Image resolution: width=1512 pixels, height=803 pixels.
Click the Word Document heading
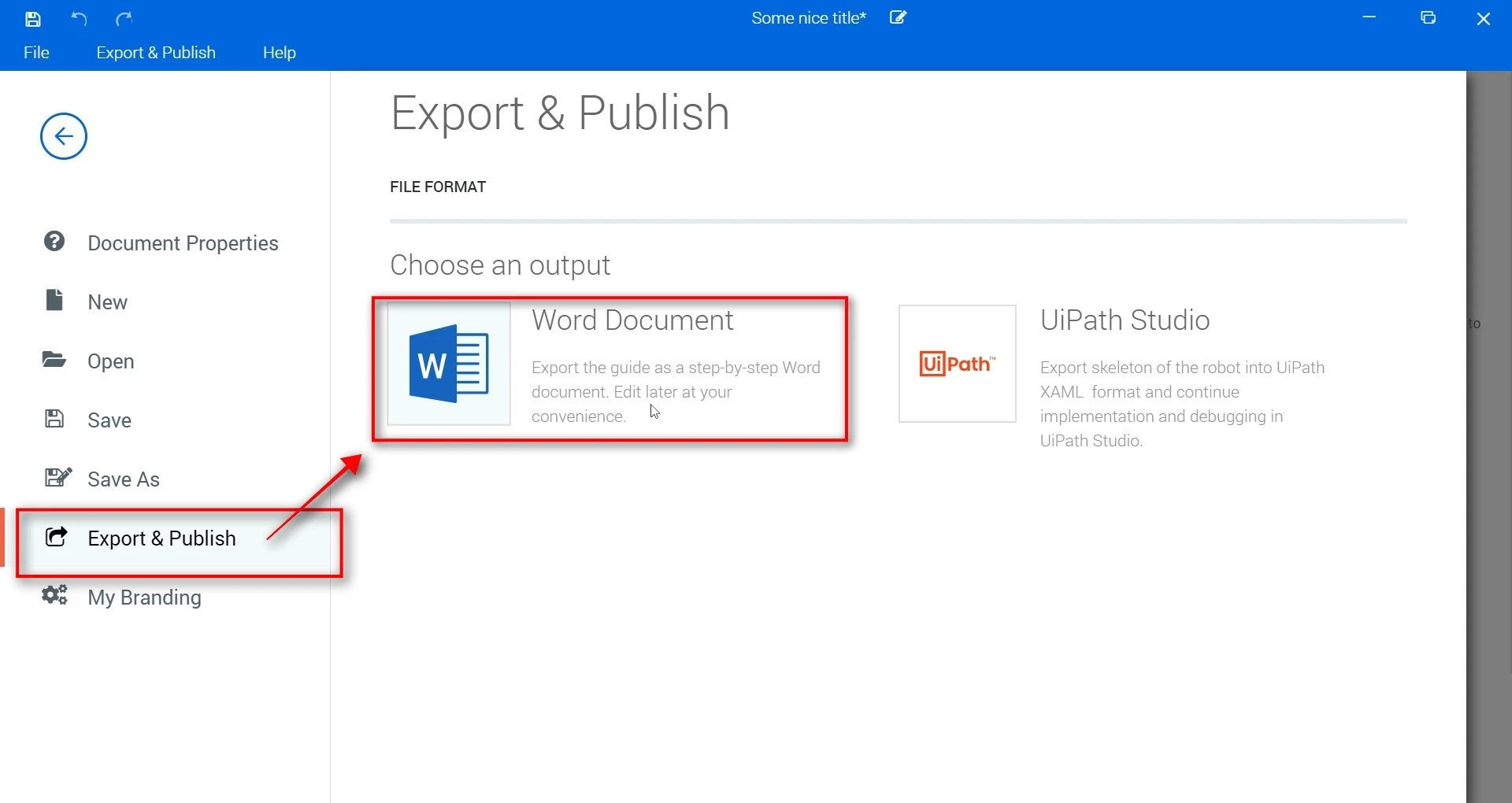pyautogui.click(x=632, y=320)
